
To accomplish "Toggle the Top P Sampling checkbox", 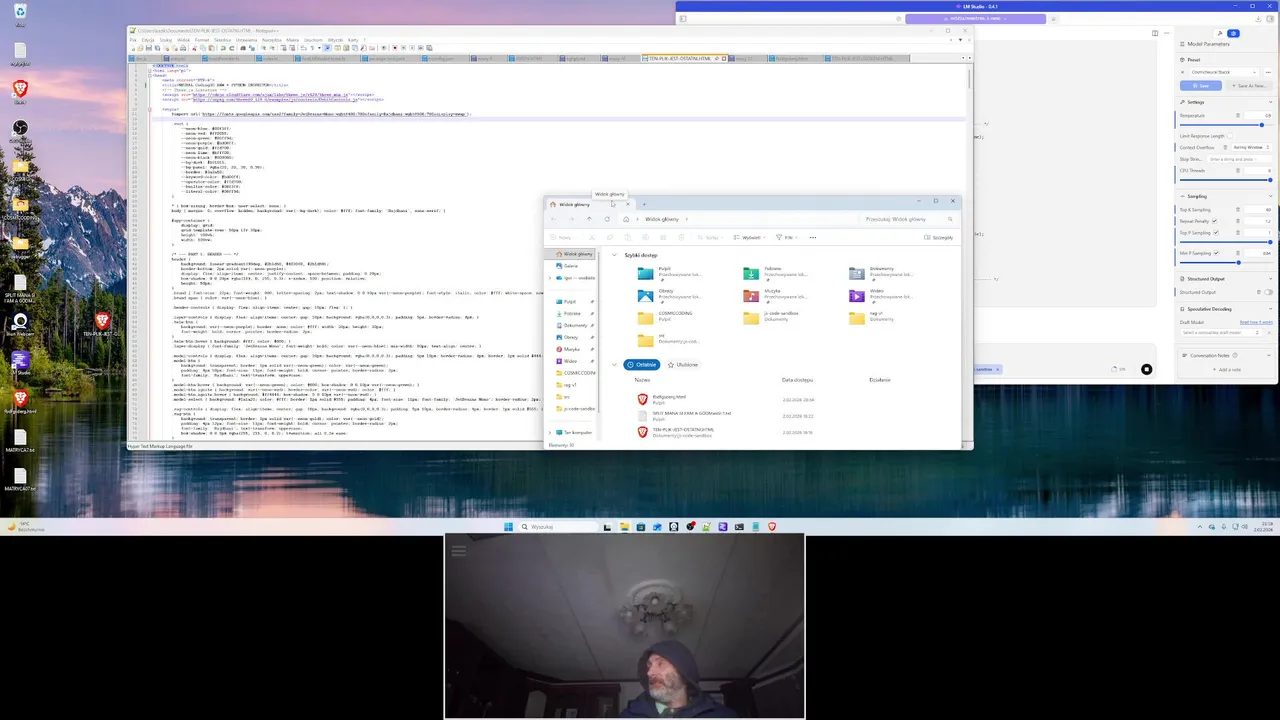I will pos(1216,233).
